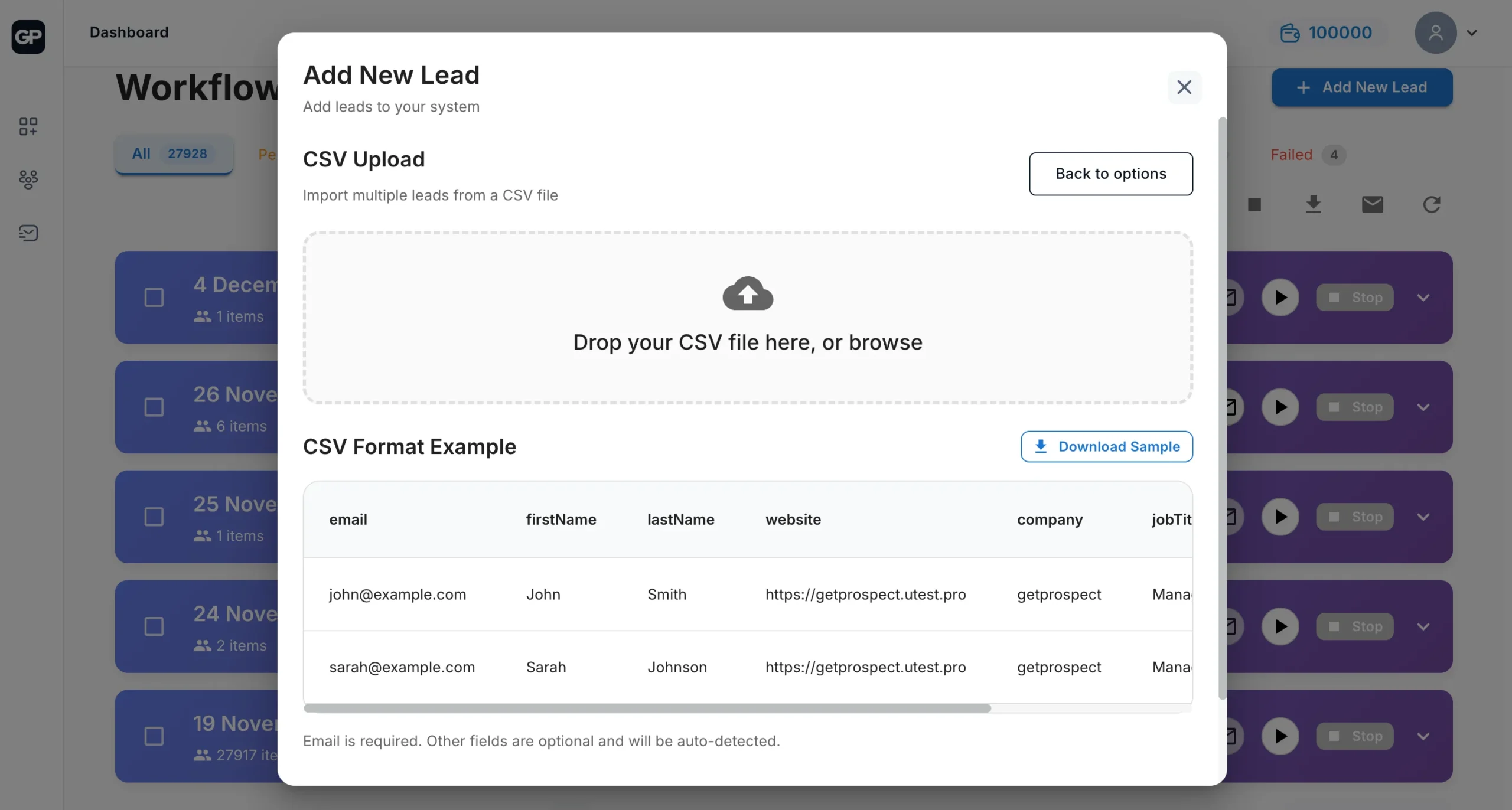Click the Back to options button
1512x810 pixels.
[x=1110, y=174]
